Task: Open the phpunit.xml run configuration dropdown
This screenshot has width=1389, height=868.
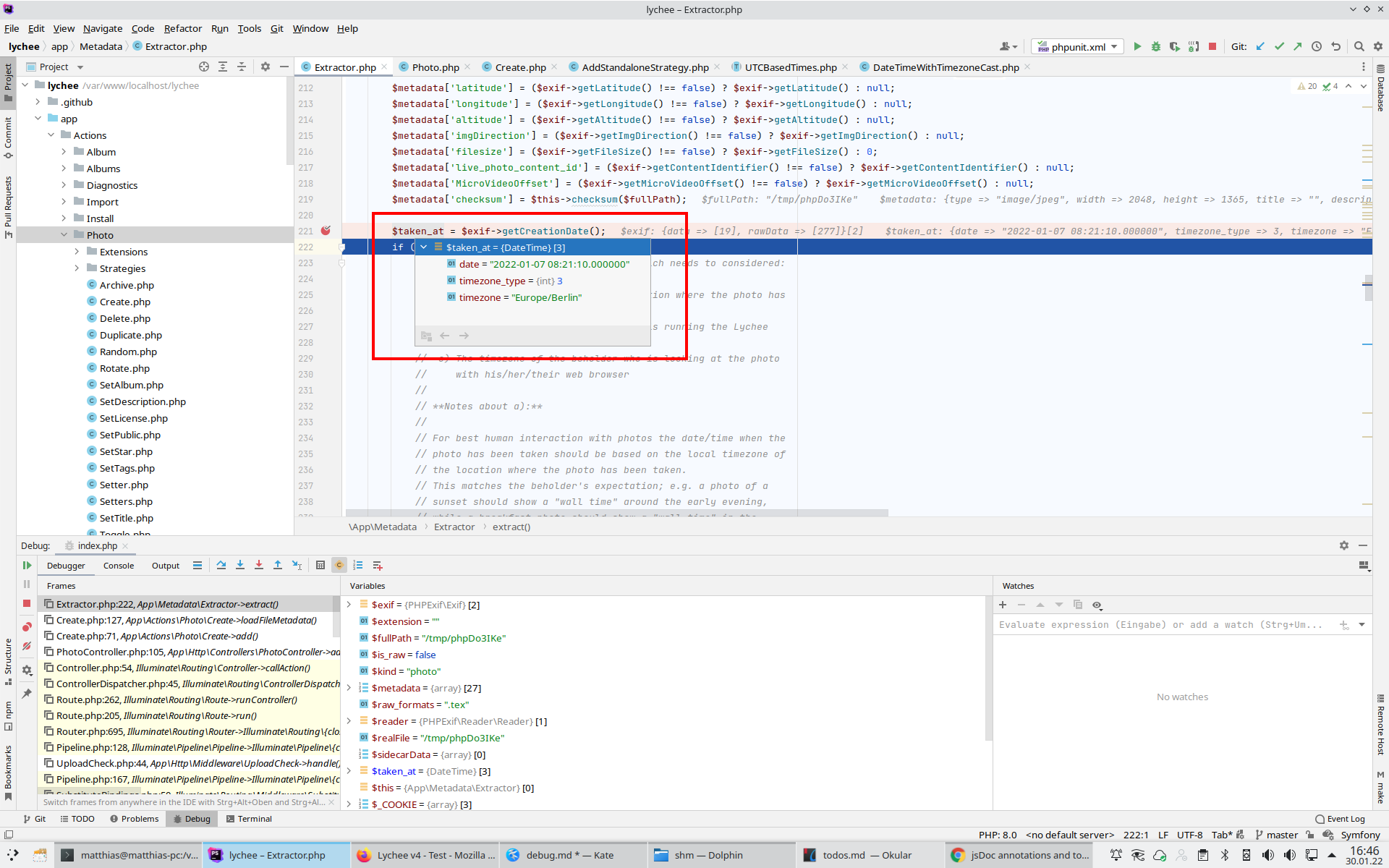Action: (x=1114, y=46)
